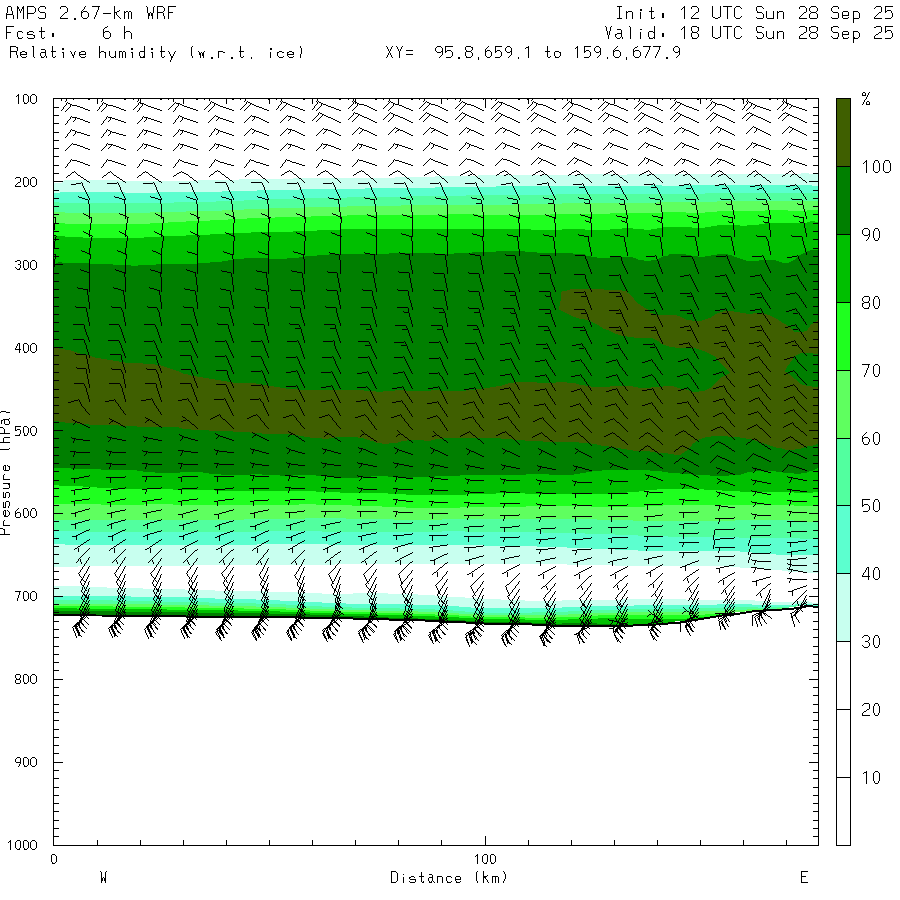Click the colorbar label 60

pyautogui.click(x=871, y=439)
